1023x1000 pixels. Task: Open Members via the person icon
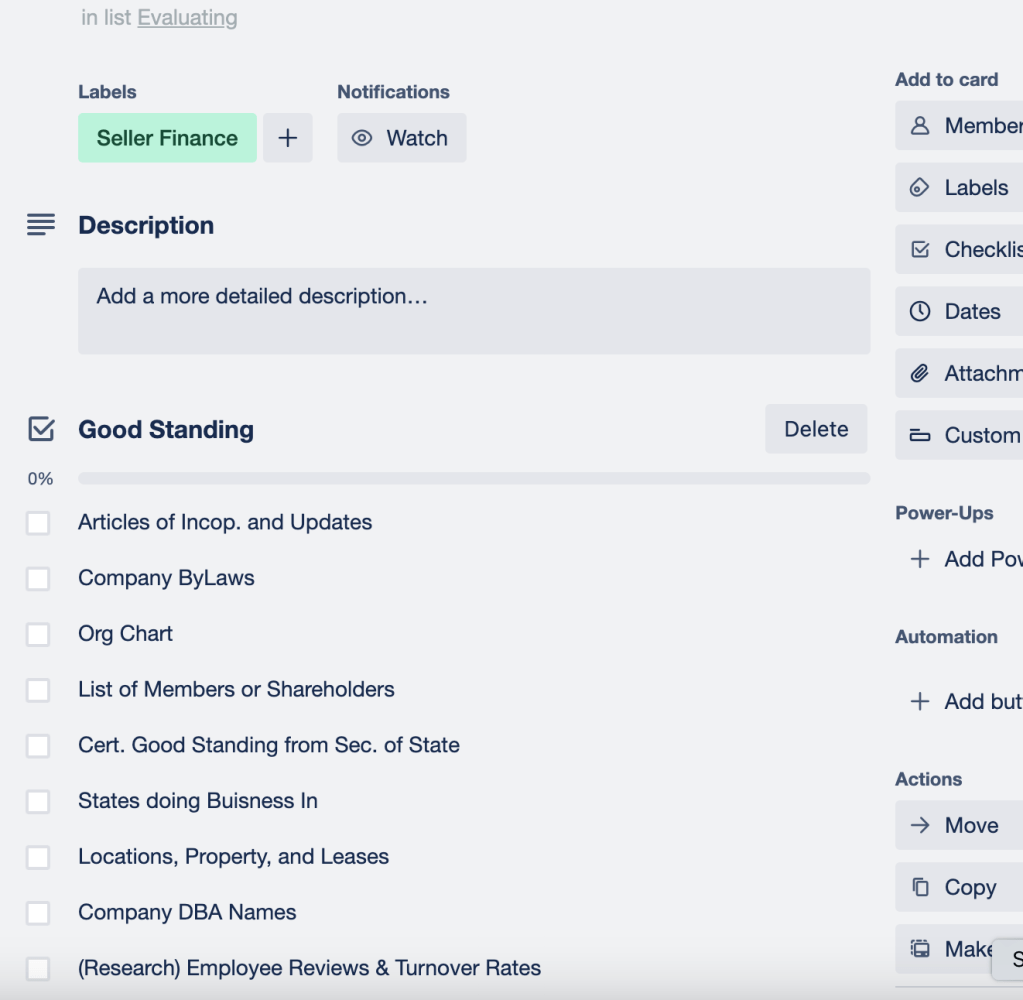(x=919, y=126)
